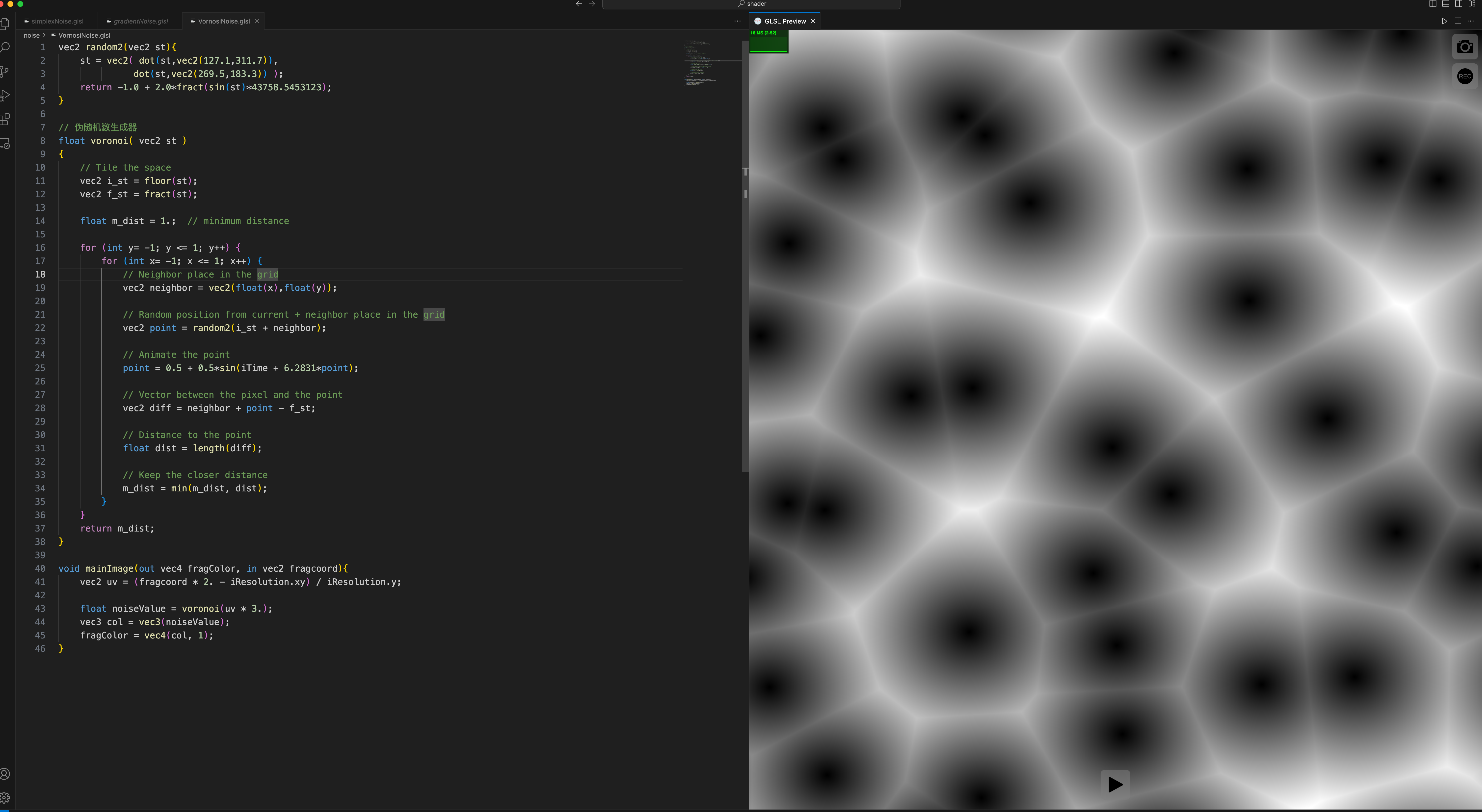Click '// Tile the space' comment
Viewport: 1482px width, 812px height.
[x=125, y=167]
